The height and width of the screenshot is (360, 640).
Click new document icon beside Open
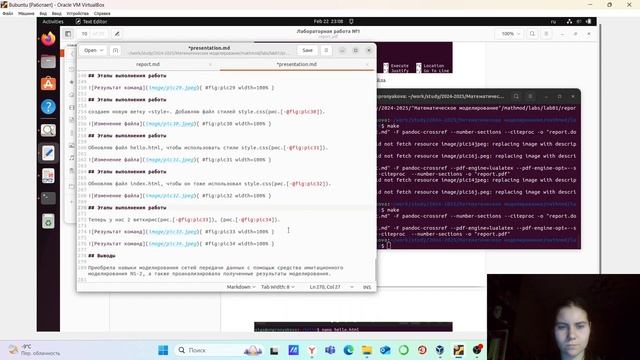point(116,50)
